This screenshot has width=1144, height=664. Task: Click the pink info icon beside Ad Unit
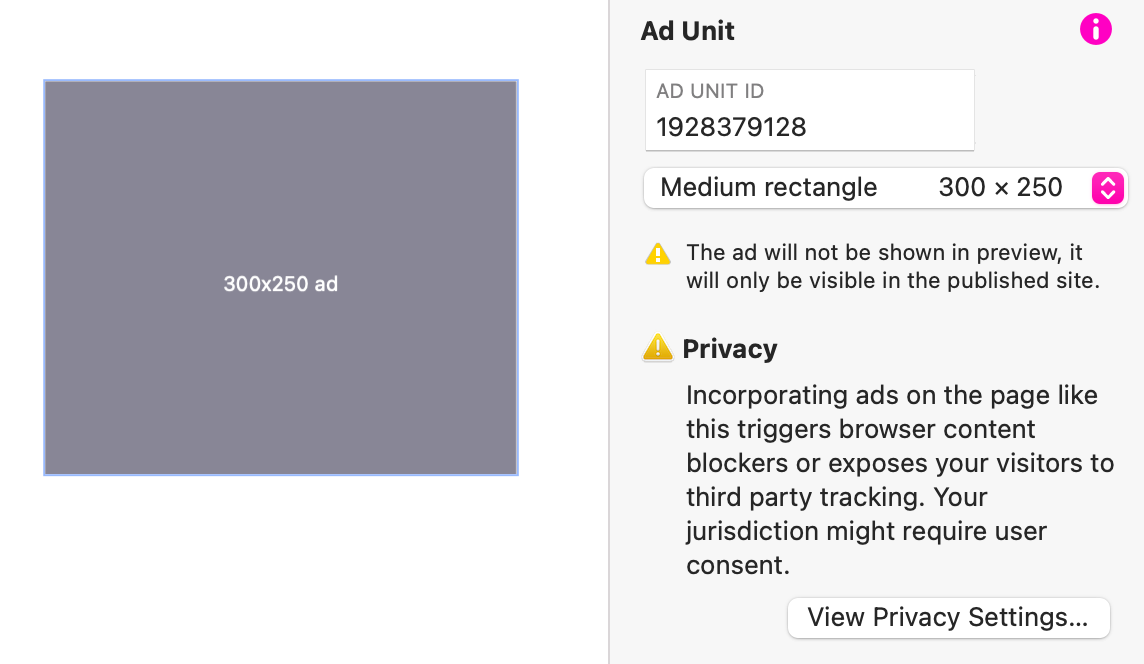pyautogui.click(x=1096, y=30)
